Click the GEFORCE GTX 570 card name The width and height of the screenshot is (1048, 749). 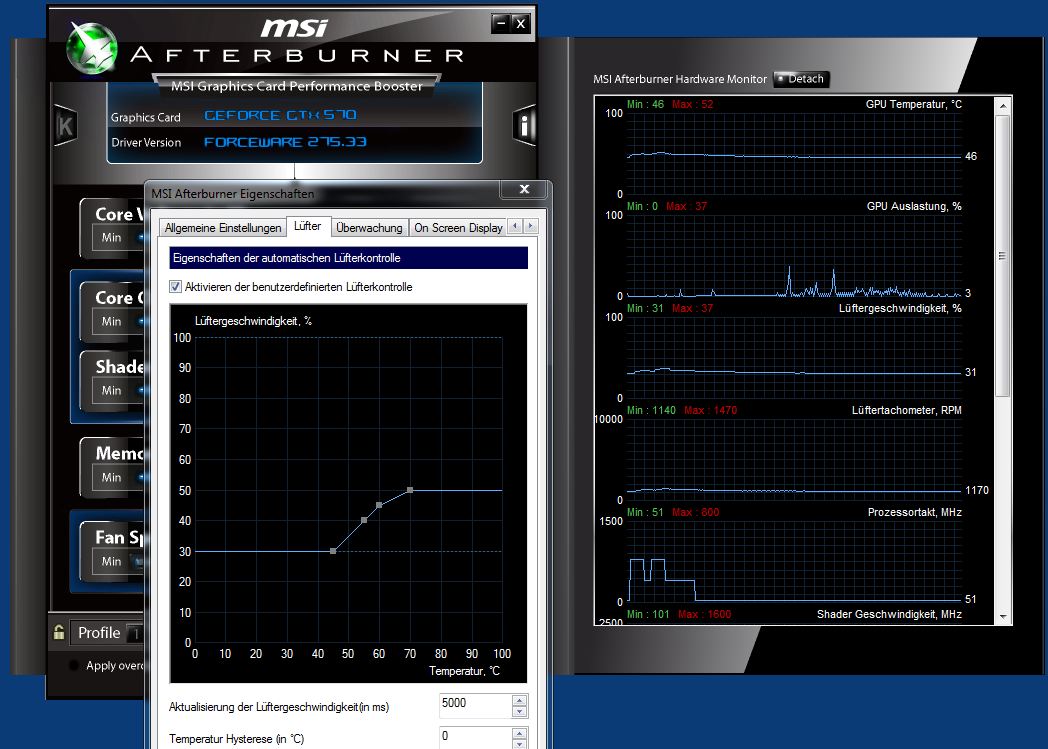pos(280,116)
